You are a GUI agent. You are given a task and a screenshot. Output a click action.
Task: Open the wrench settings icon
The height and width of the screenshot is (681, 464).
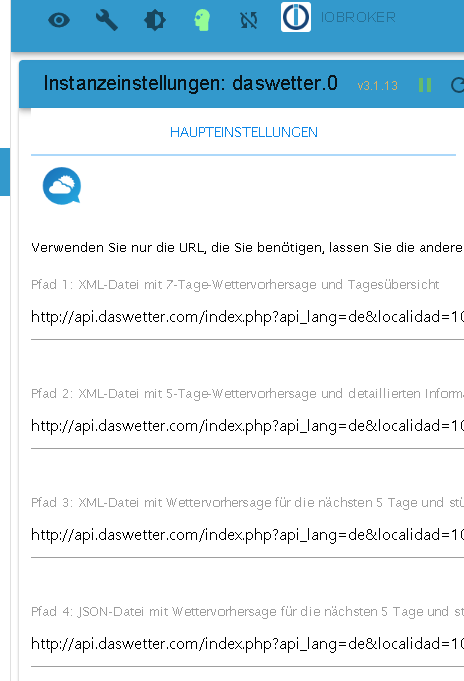106,20
